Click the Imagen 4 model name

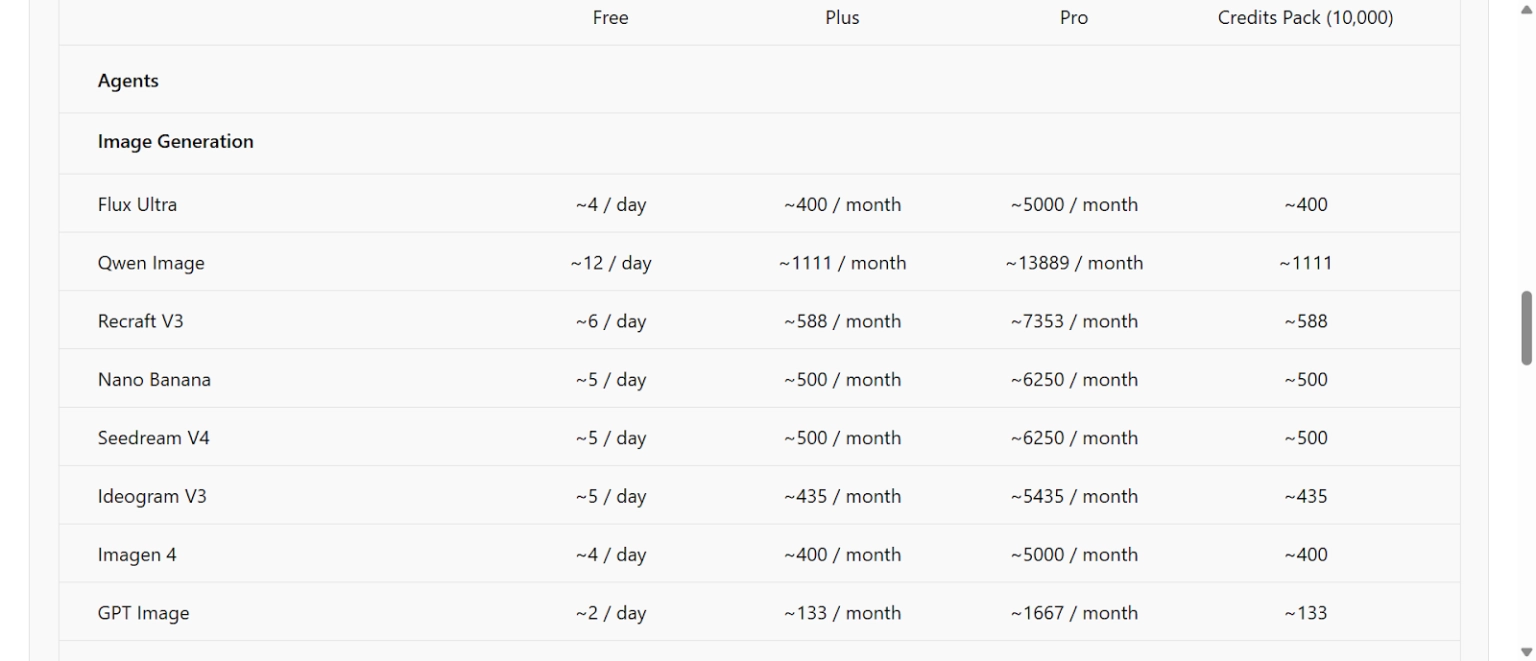pos(137,555)
